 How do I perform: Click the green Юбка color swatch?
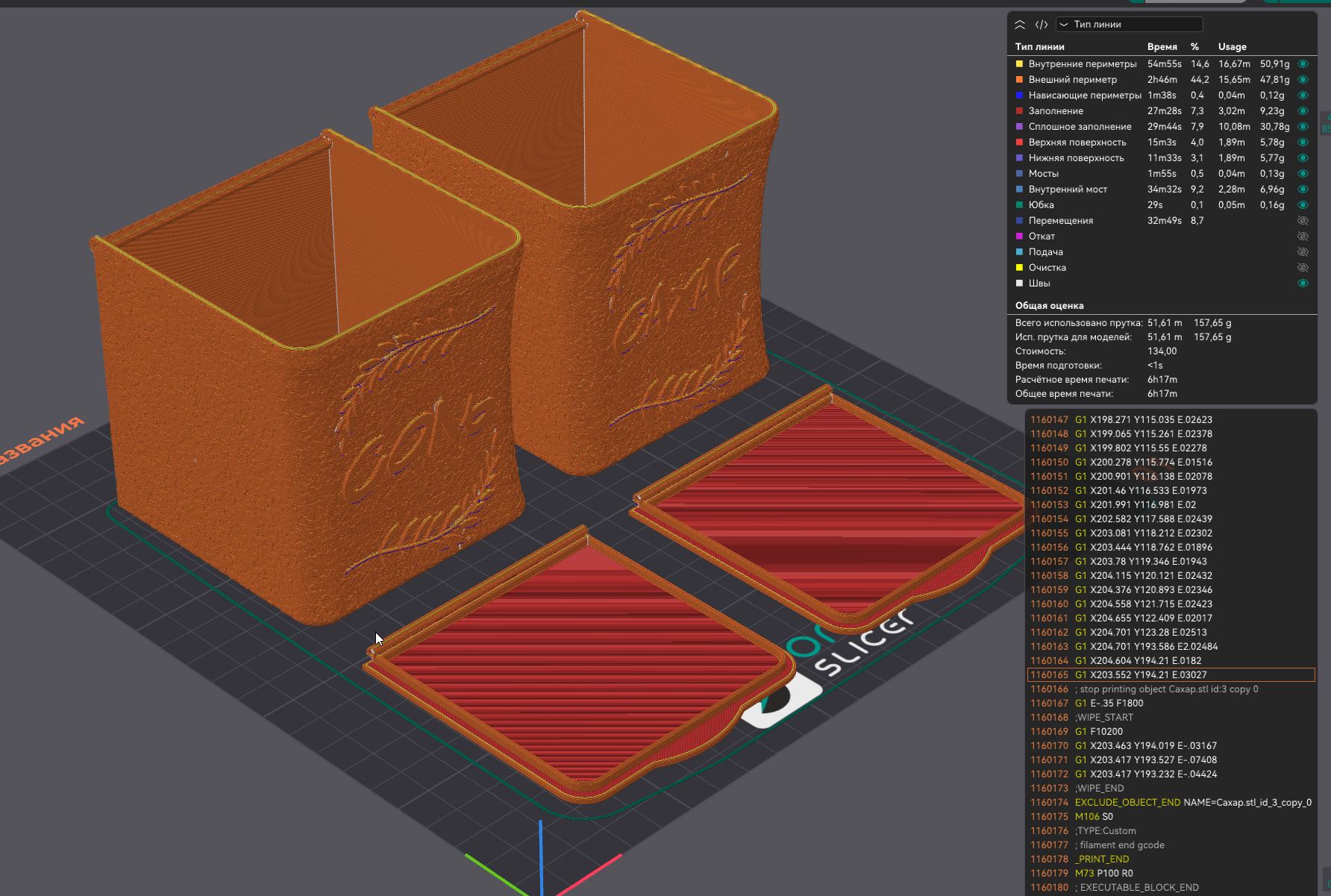1019,205
